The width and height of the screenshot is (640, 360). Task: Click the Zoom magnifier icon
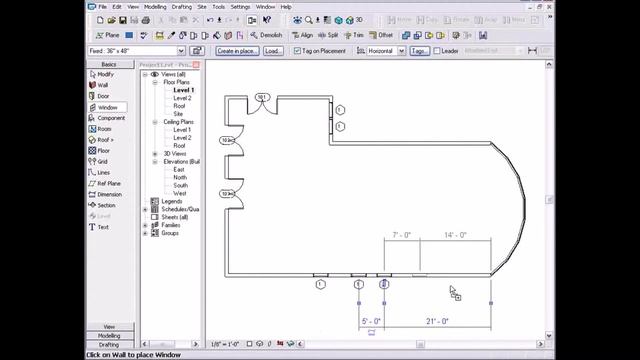(x=309, y=20)
